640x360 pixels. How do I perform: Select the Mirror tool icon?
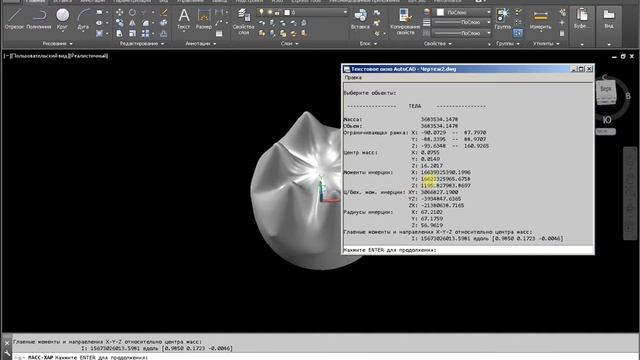click(x=132, y=23)
